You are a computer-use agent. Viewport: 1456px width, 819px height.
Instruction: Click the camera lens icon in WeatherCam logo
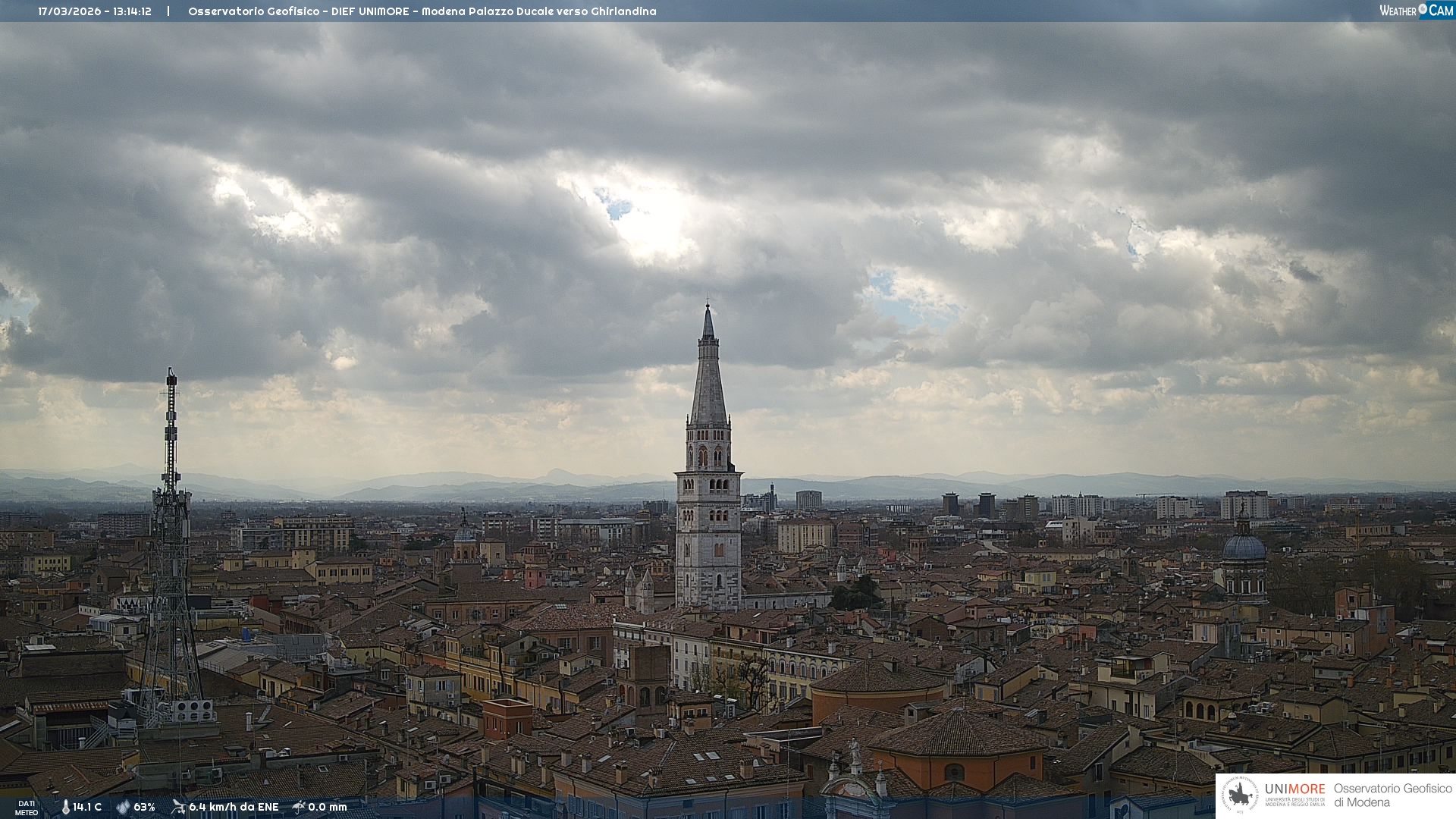pyautogui.click(x=1423, y=9)
